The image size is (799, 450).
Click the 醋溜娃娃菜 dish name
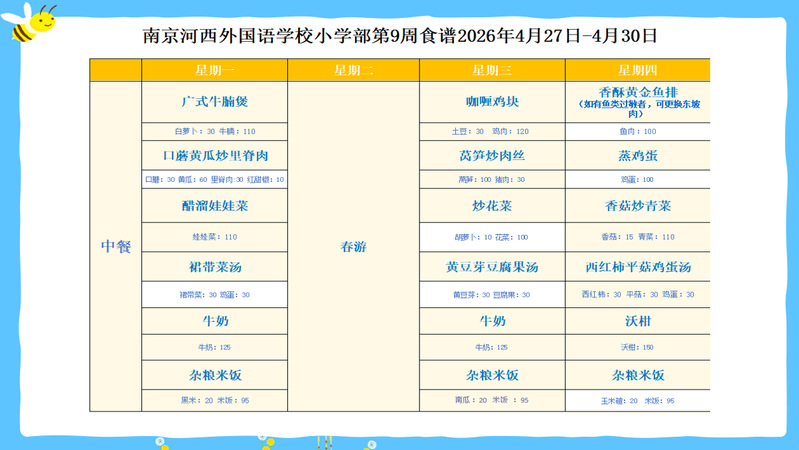(214, 206)
